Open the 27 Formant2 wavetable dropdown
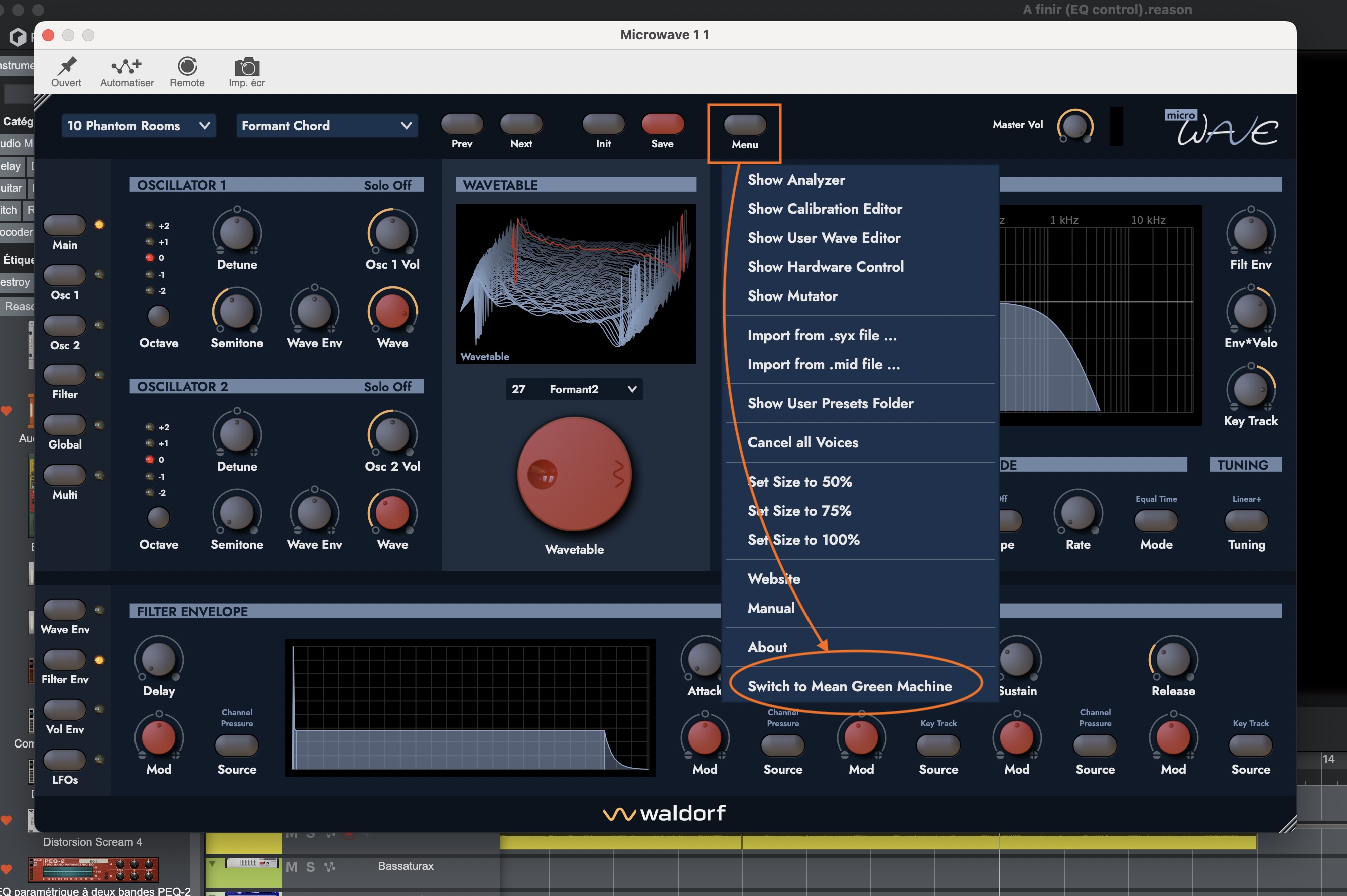1347x896 pixels. [574, 389]
